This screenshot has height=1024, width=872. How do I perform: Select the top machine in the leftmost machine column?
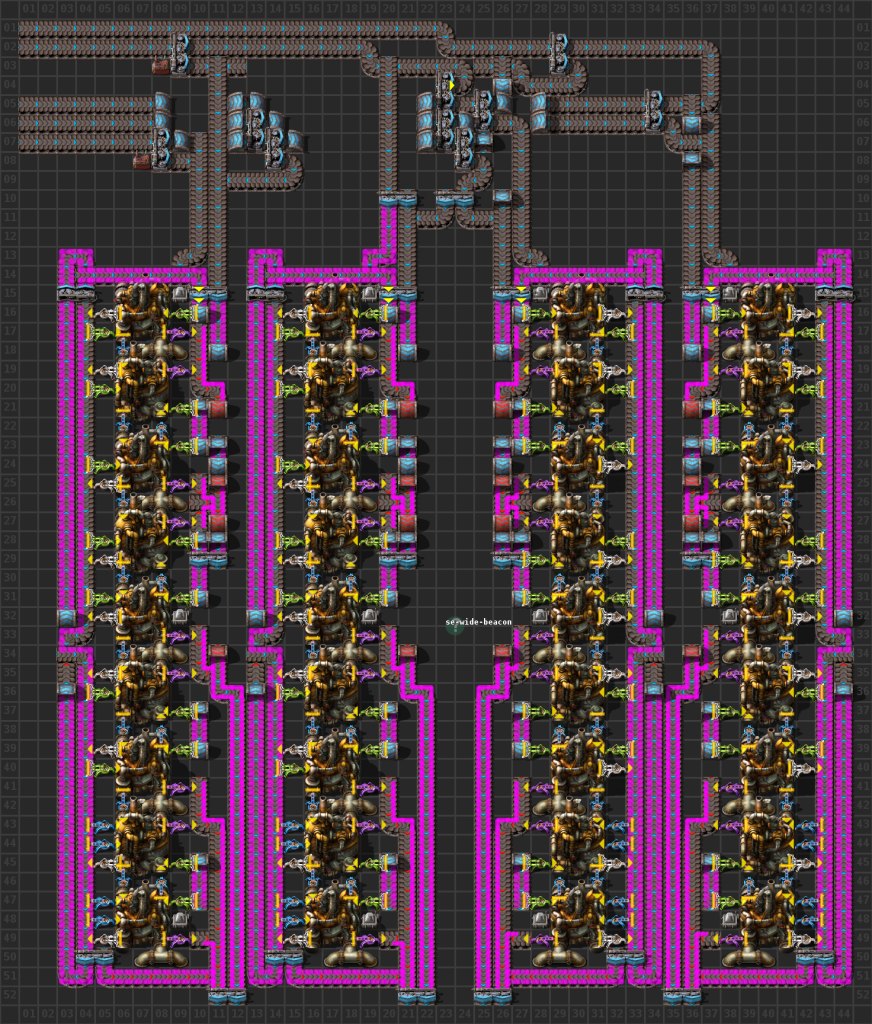coord(142,312)
